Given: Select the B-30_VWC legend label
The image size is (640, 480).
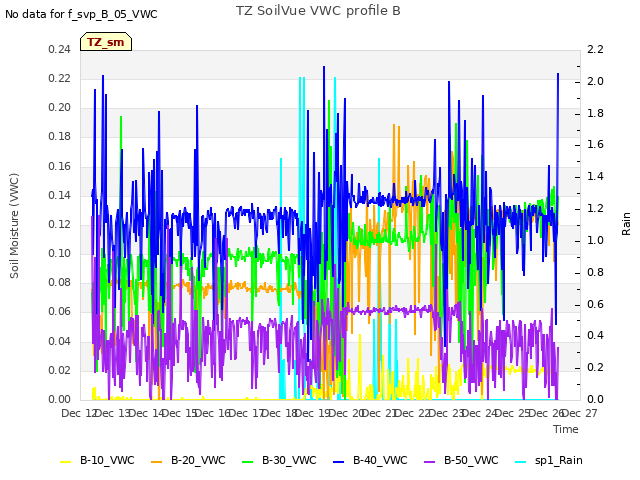Looking at the screenshot, I should coord(289,460).
